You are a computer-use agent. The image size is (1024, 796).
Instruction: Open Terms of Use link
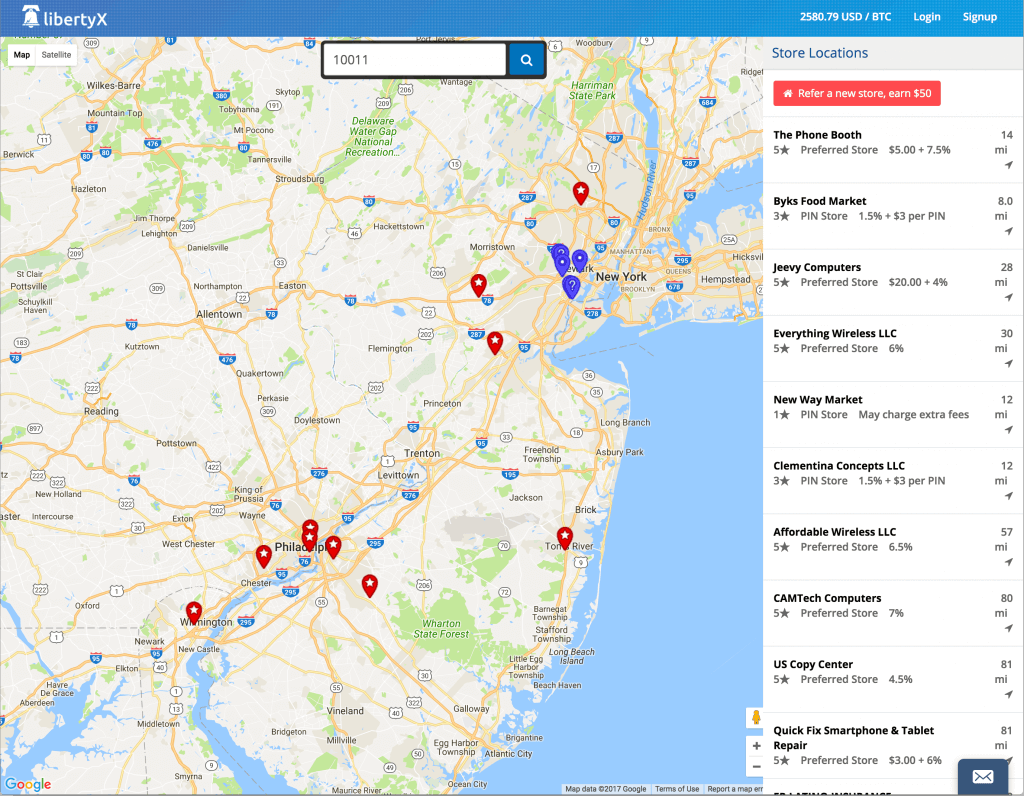tap(677, 789)
